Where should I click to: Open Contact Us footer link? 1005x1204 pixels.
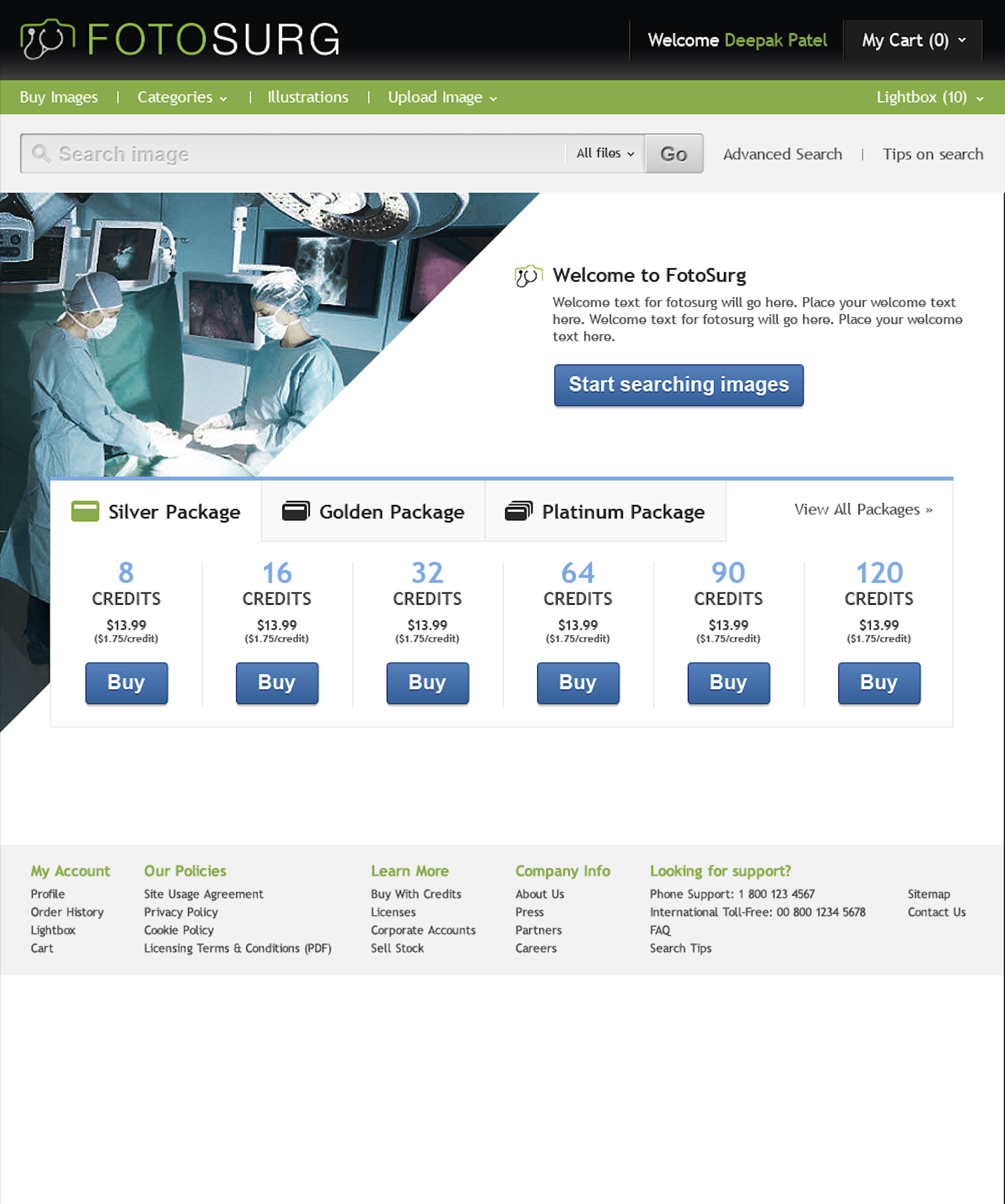point(937,912)
